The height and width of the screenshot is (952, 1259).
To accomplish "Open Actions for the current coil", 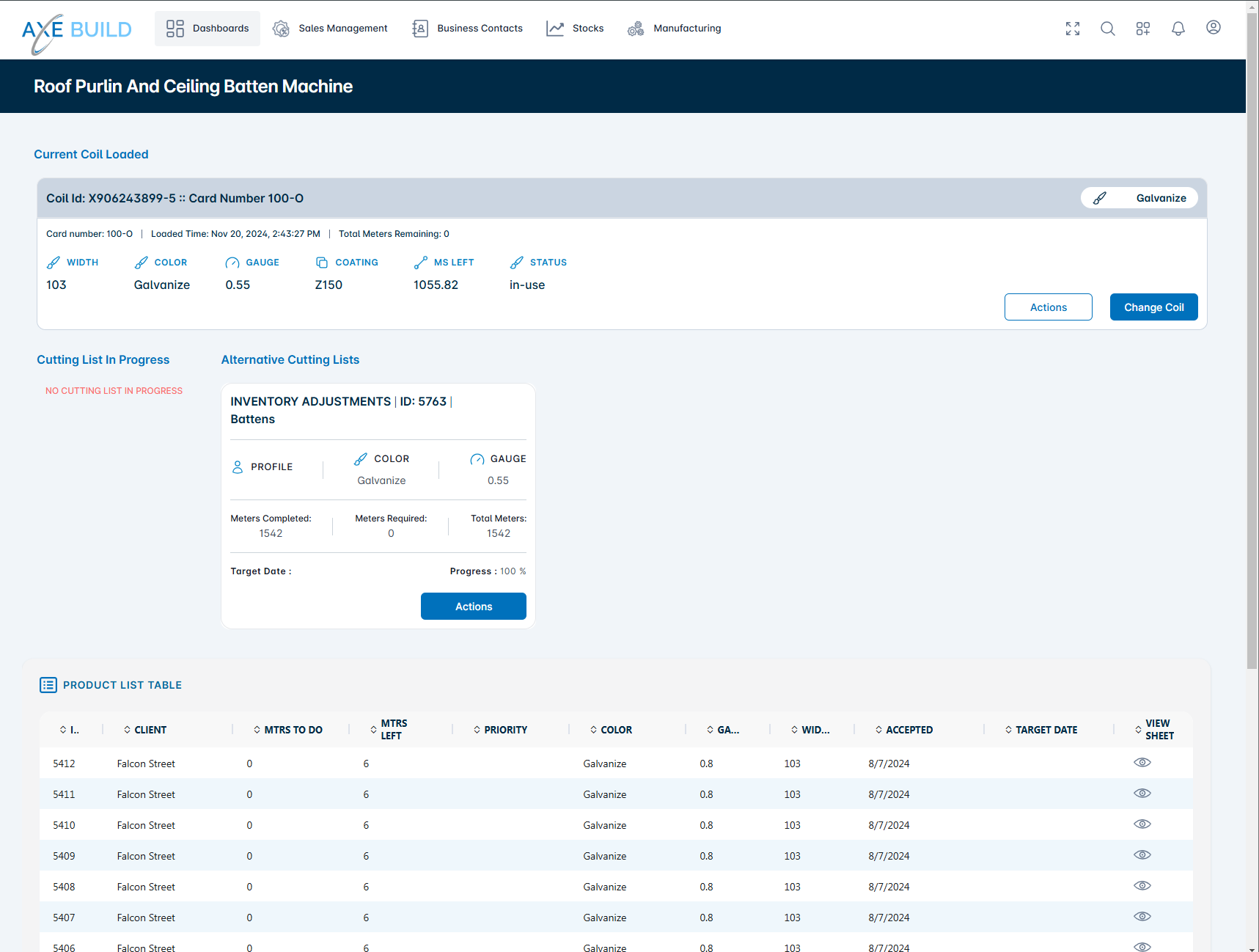I will (1048, 307).
